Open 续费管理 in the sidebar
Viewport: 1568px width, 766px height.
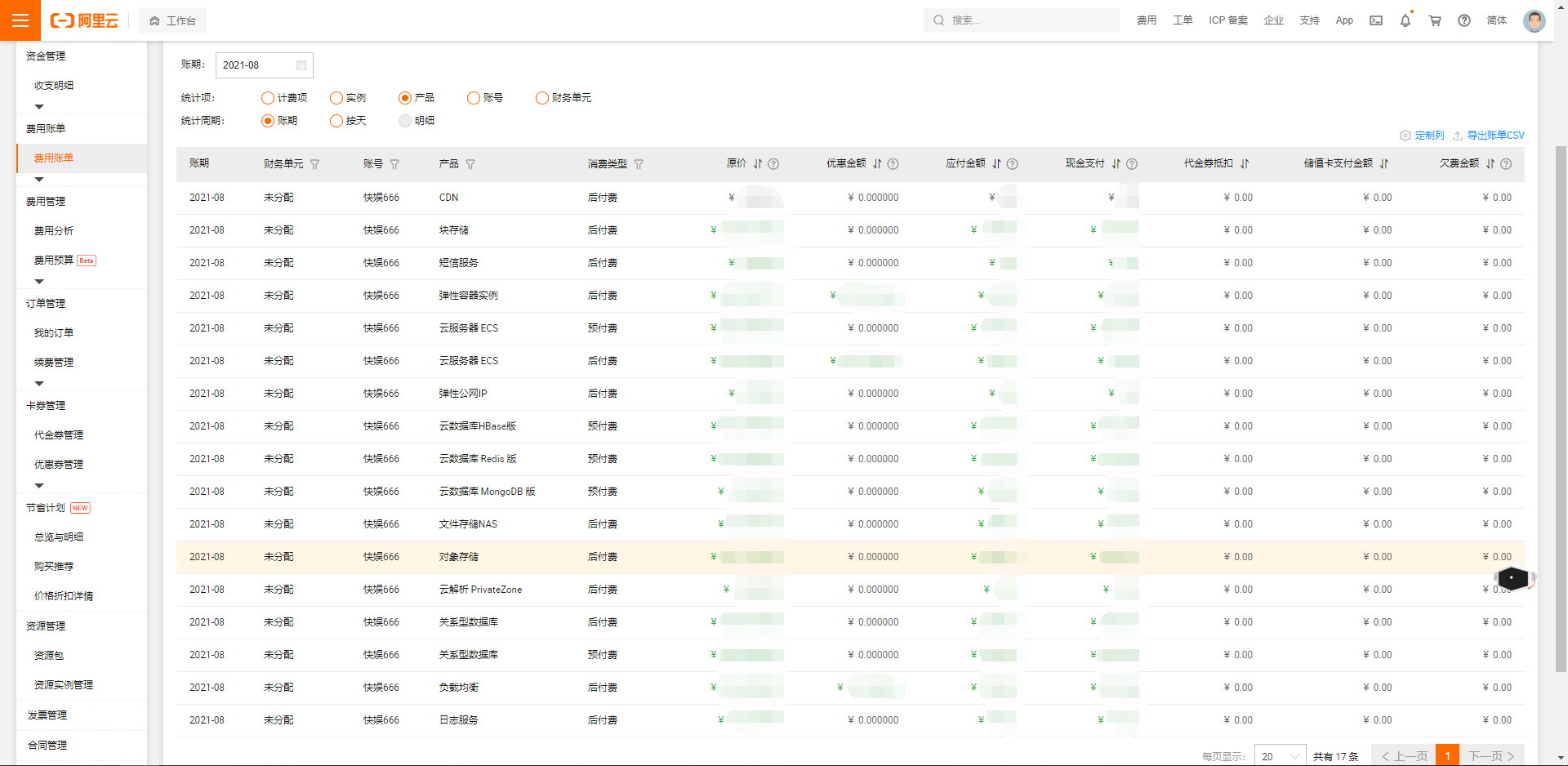[x=54, y=363]
